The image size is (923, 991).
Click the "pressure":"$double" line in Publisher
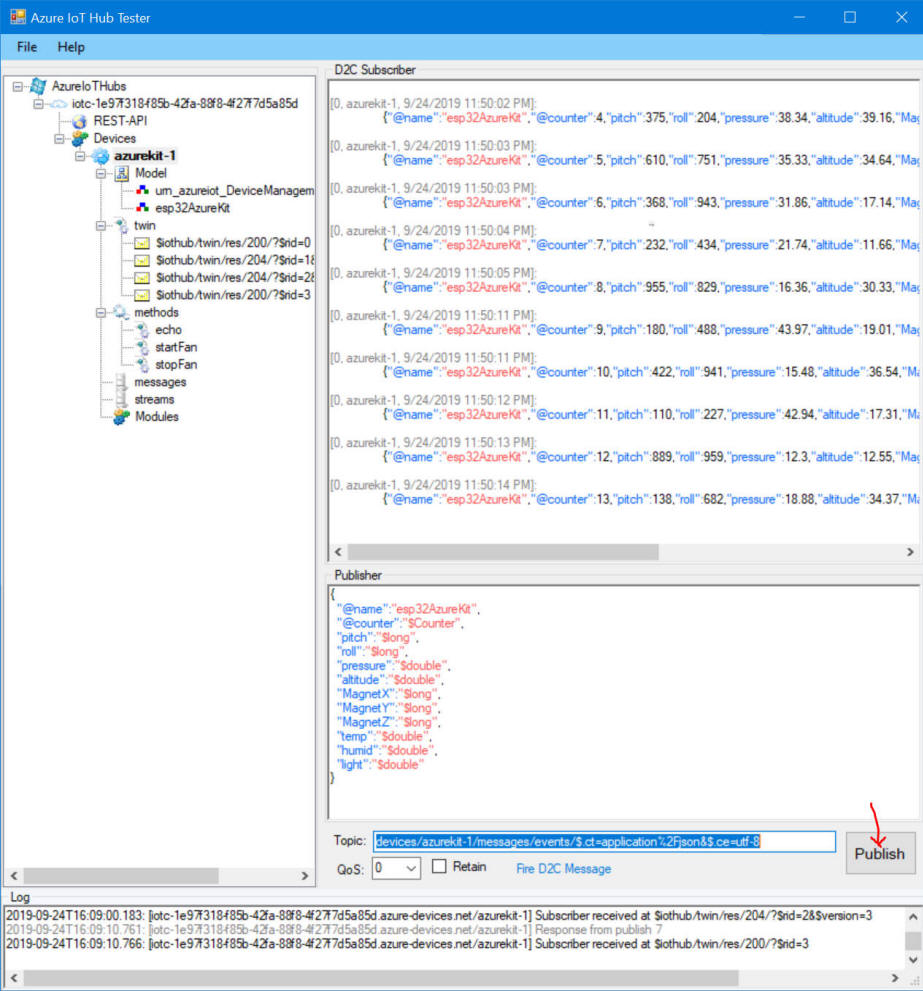[x=393, y=666]
